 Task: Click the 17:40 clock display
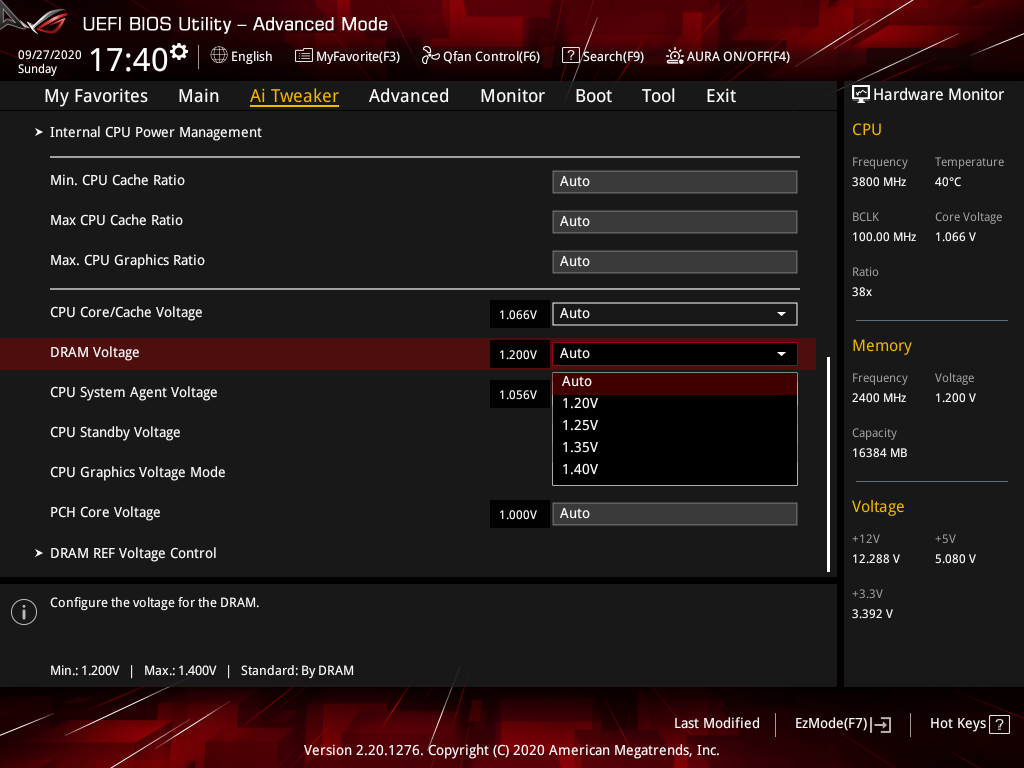click(x=129, y=59)
